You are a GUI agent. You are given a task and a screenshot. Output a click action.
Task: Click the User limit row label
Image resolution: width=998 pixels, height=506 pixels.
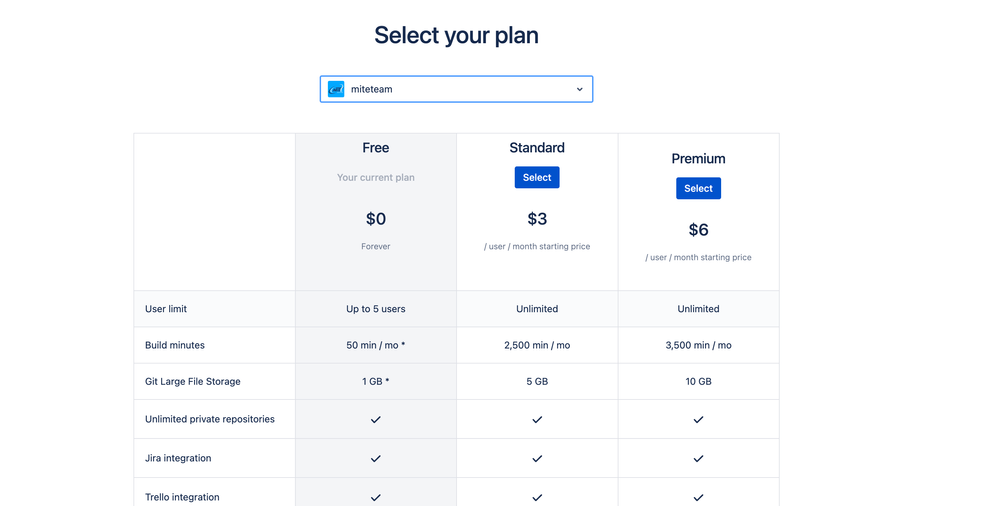(166, 309)
